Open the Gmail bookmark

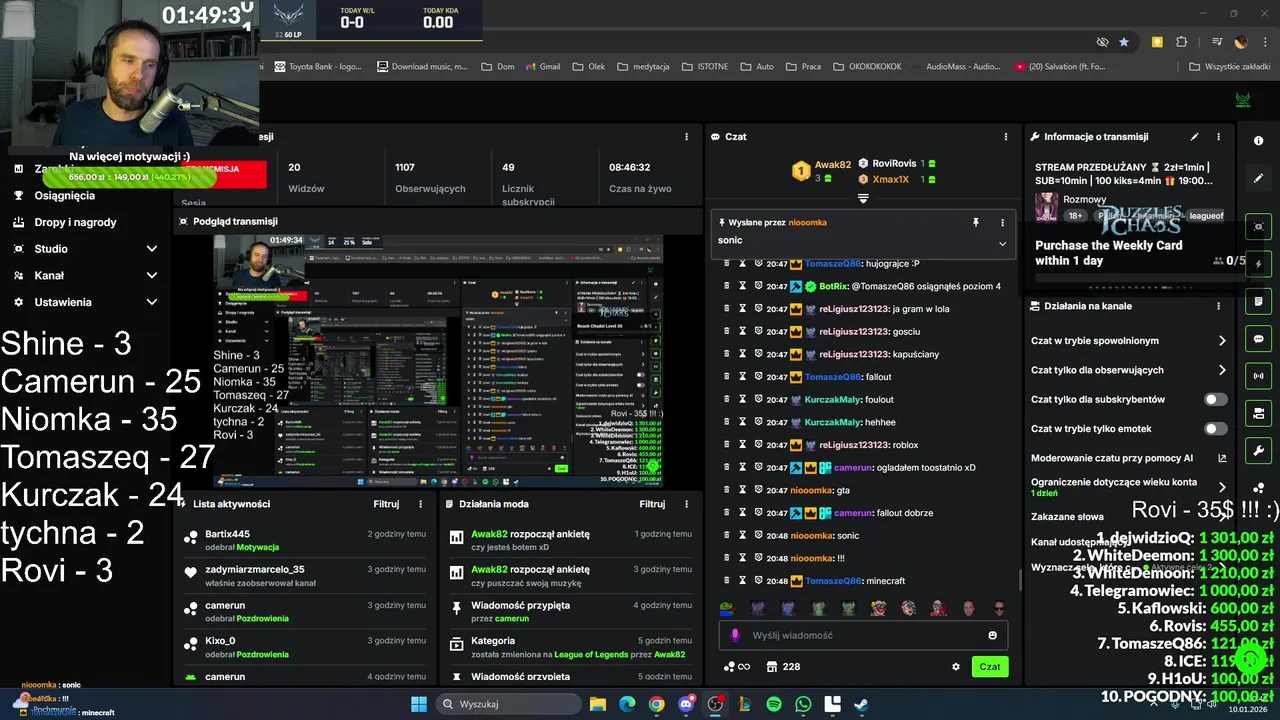coord(541,67)
